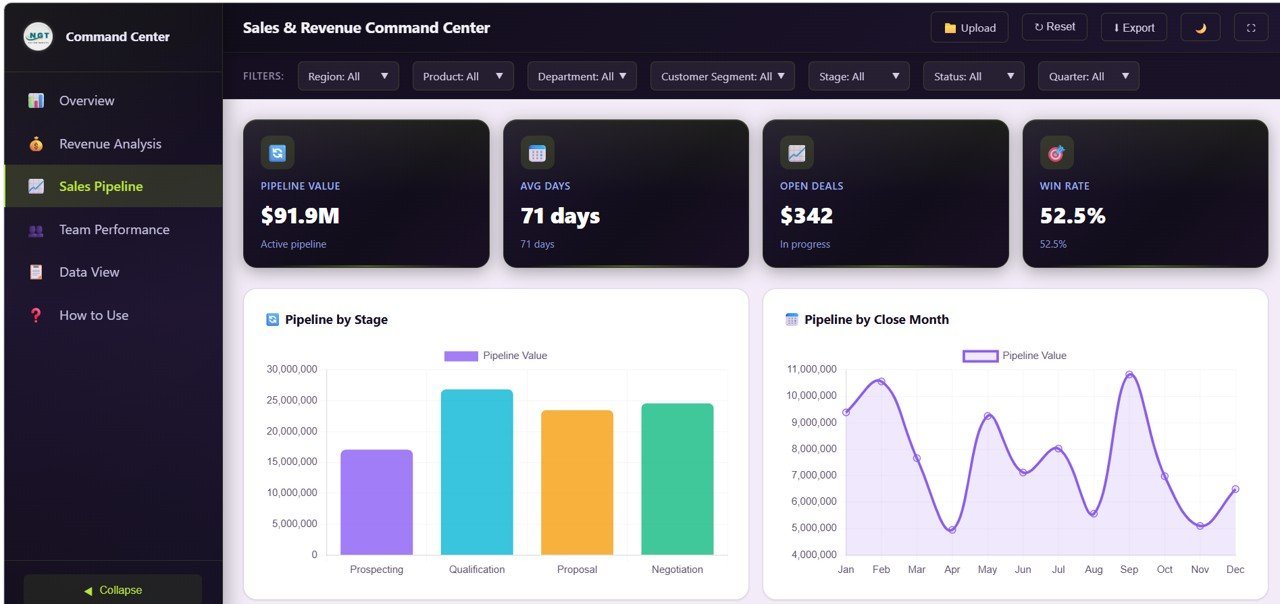Click the September peak on the close month chart
Screen dimensions: 1280x604
1129,373
